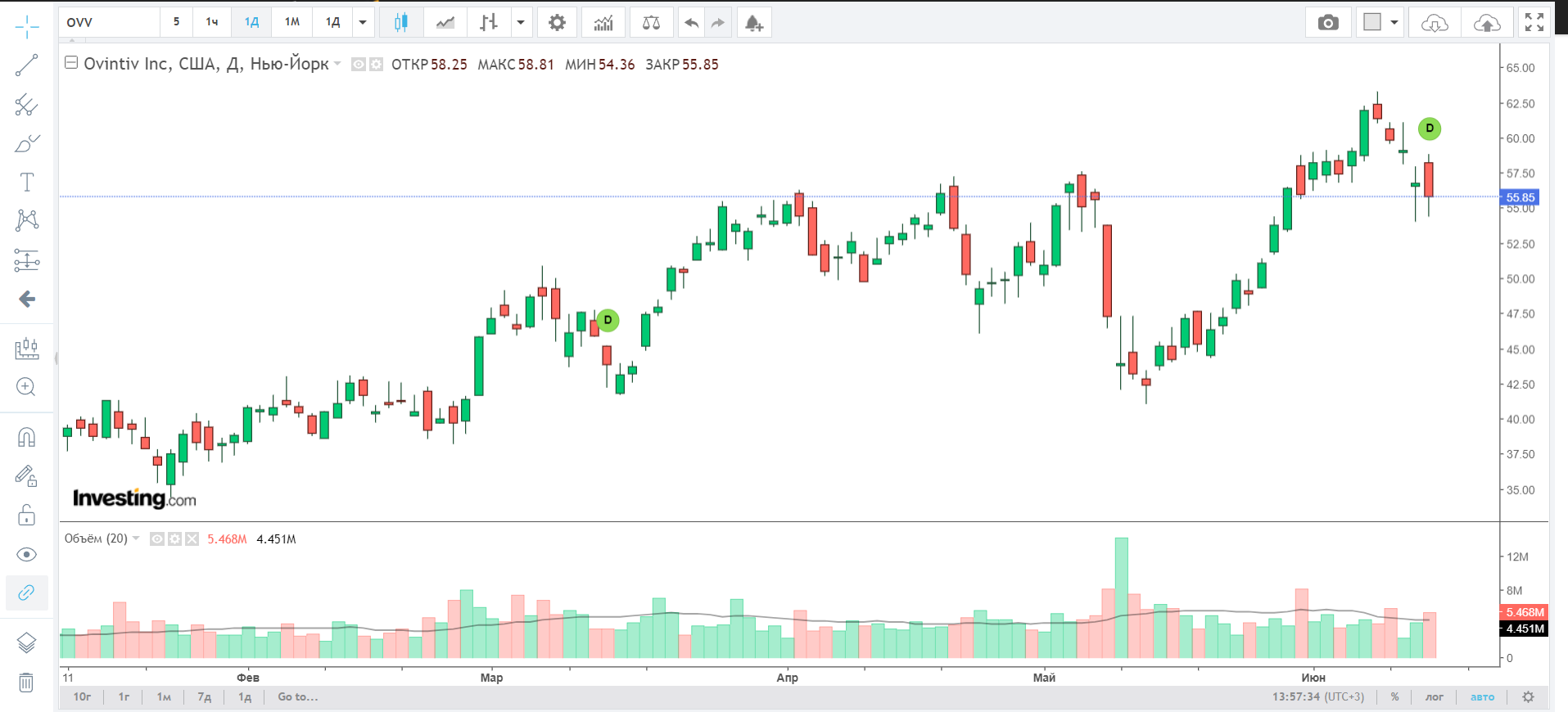
Task: Set the range to 10г
Action: point(82,697)
